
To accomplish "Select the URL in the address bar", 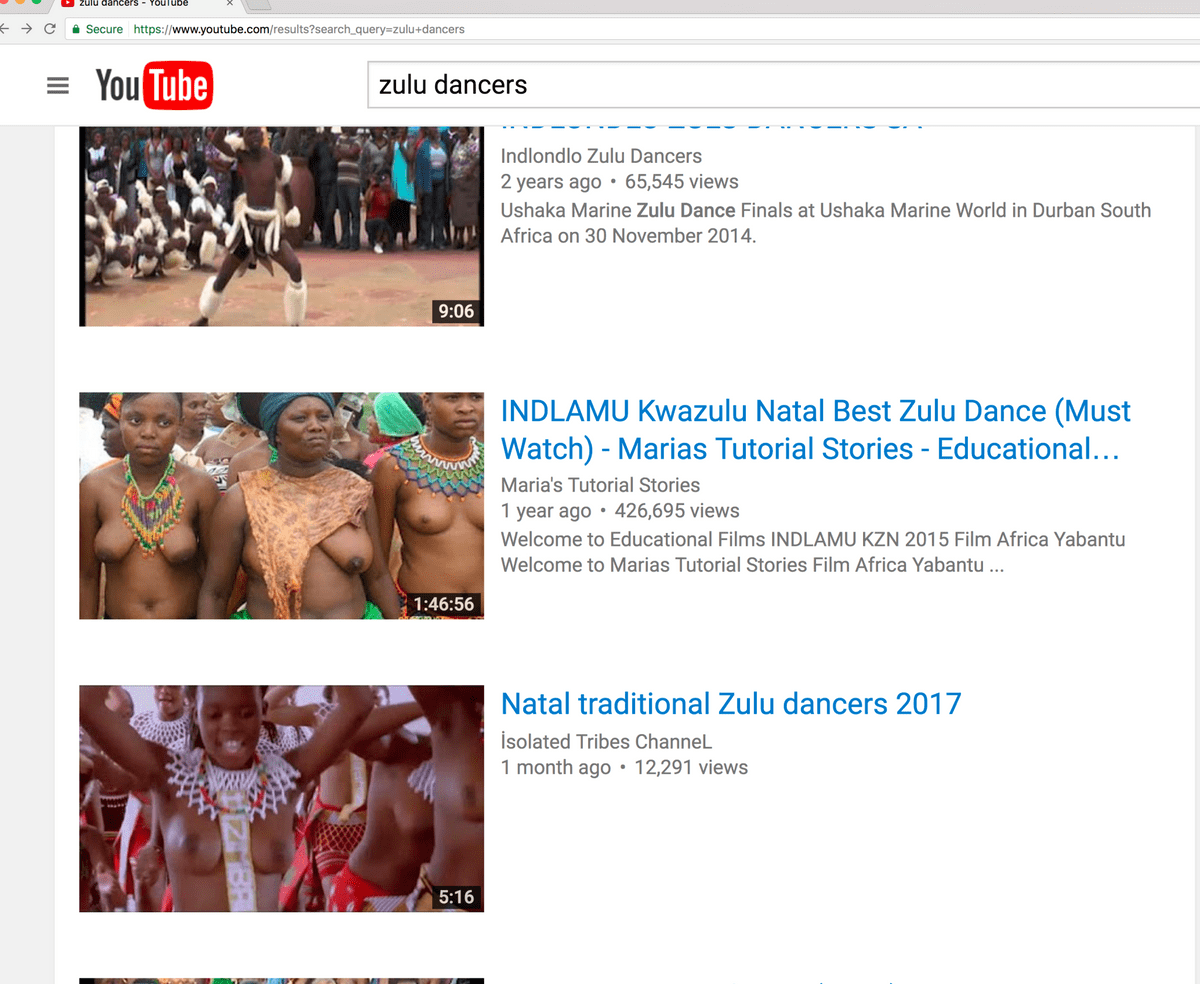I will click(x=299, y=29).
